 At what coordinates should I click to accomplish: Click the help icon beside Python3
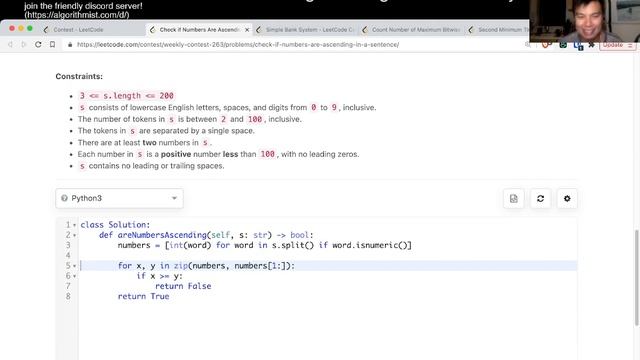64,198
